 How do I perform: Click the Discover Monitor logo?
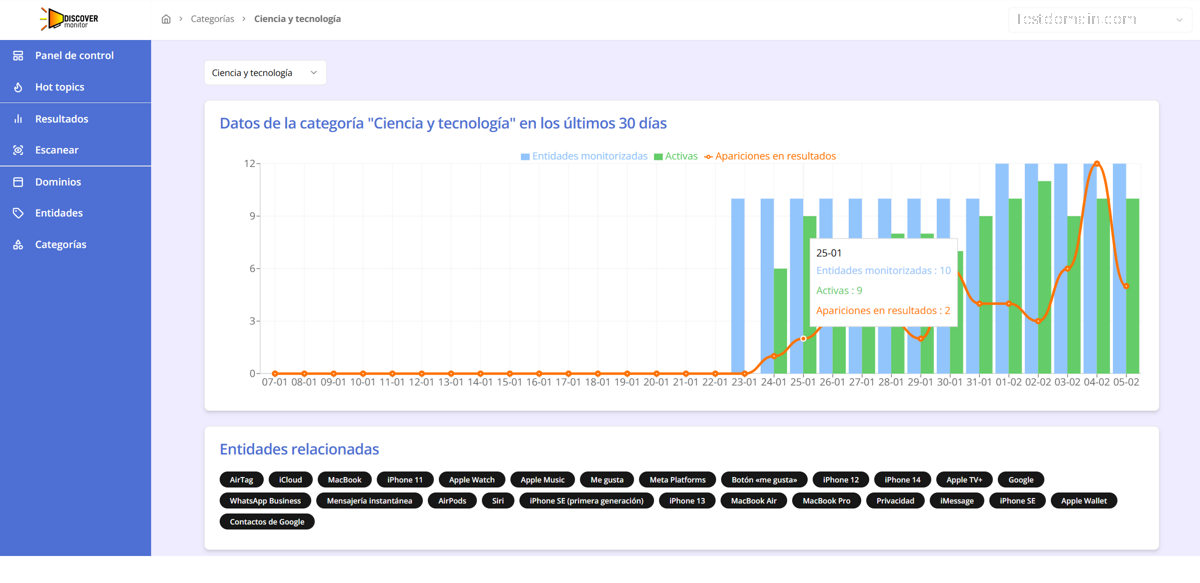[x=69, y=19]
